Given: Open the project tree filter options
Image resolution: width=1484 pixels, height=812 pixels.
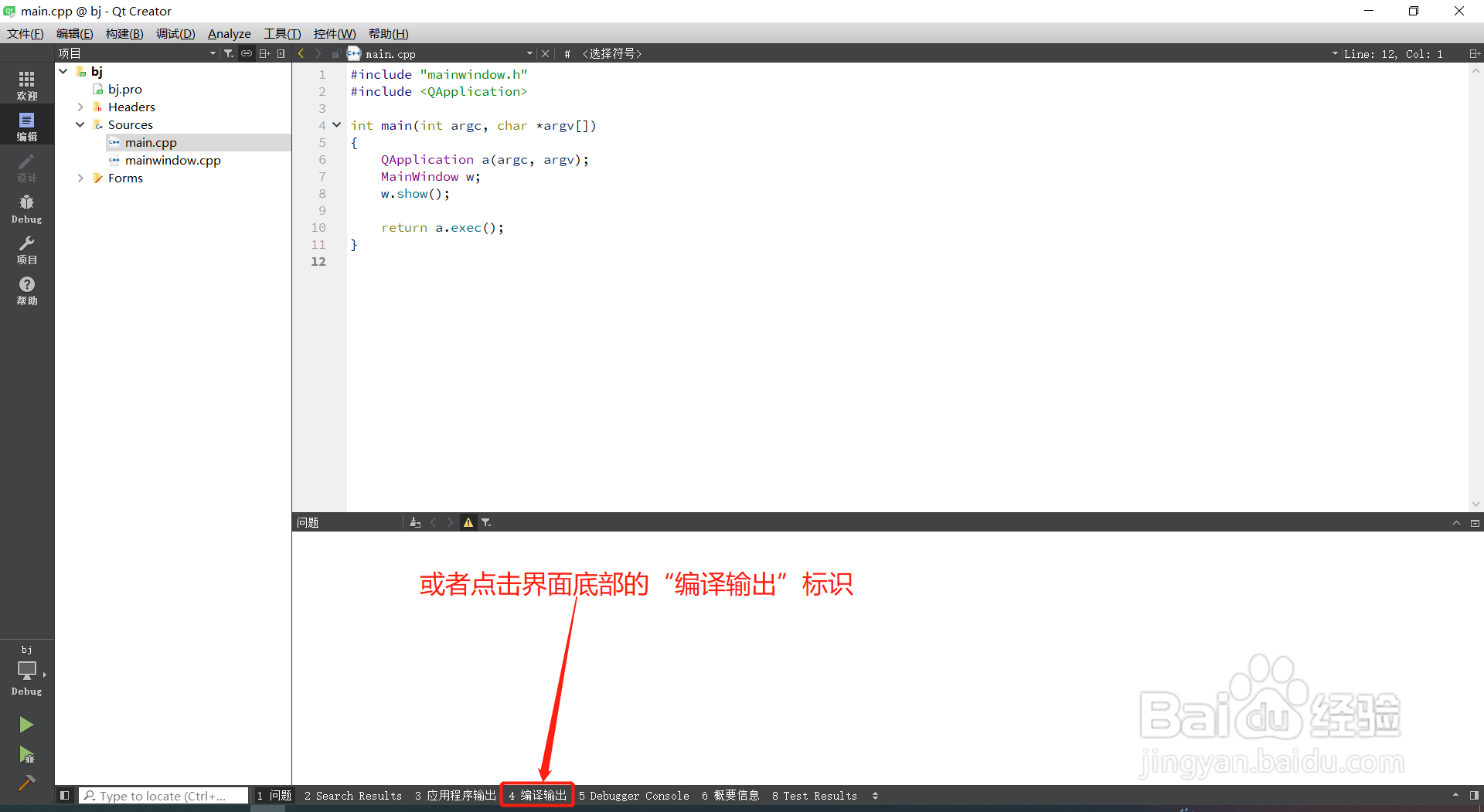Looking at the screenshot, I should pyautogui.click(x=229, y=53).
